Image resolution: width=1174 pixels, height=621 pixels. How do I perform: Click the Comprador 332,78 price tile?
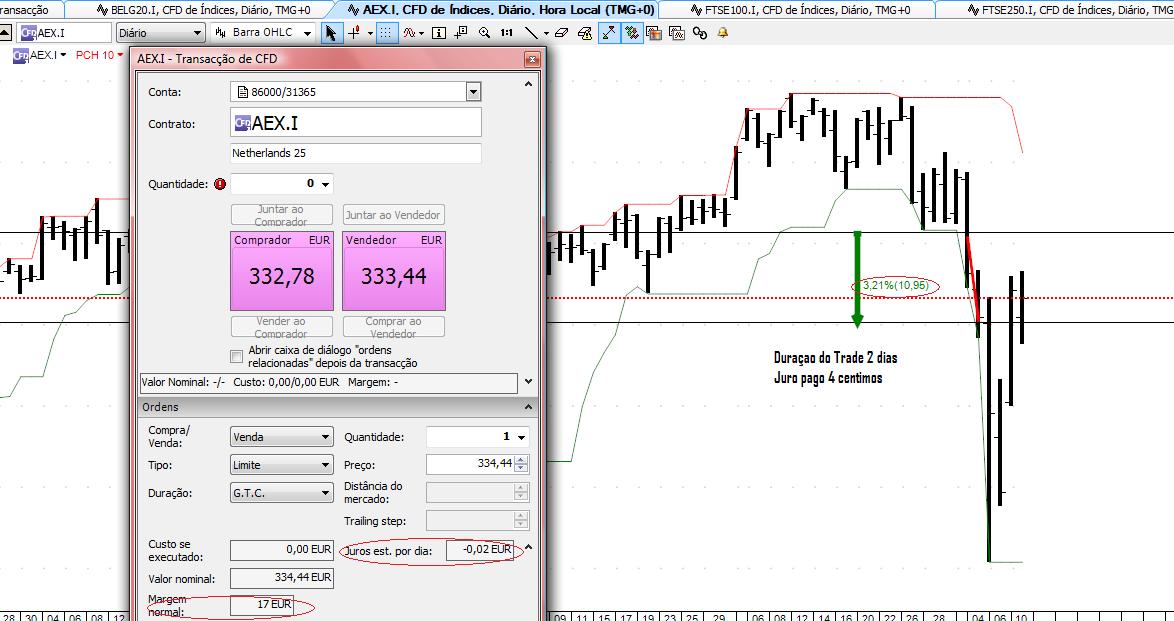pos(282,271)
